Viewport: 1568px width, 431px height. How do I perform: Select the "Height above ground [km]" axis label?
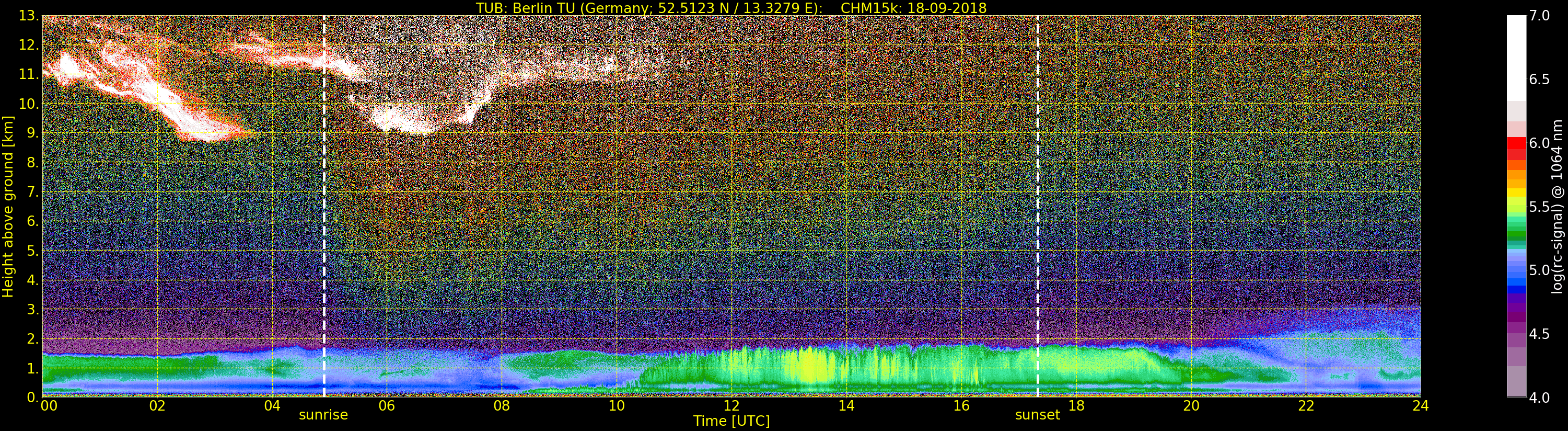pos(8,206)
